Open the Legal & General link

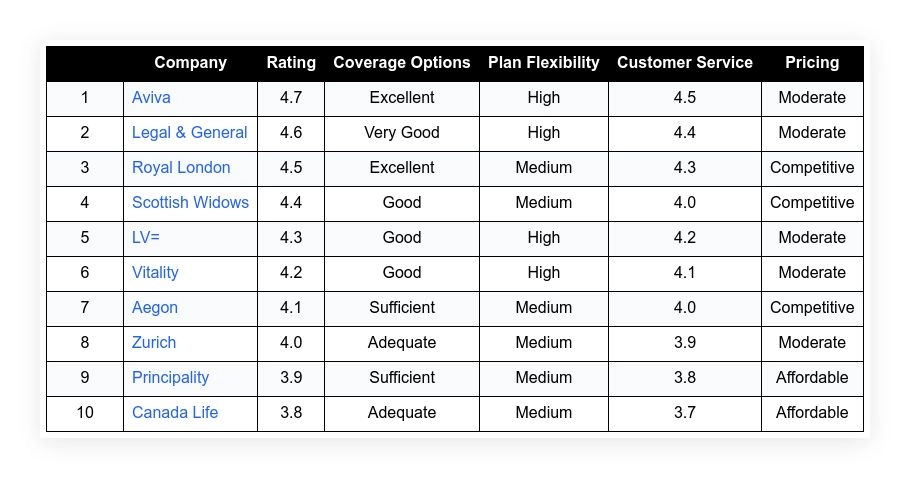pos(189,132)
